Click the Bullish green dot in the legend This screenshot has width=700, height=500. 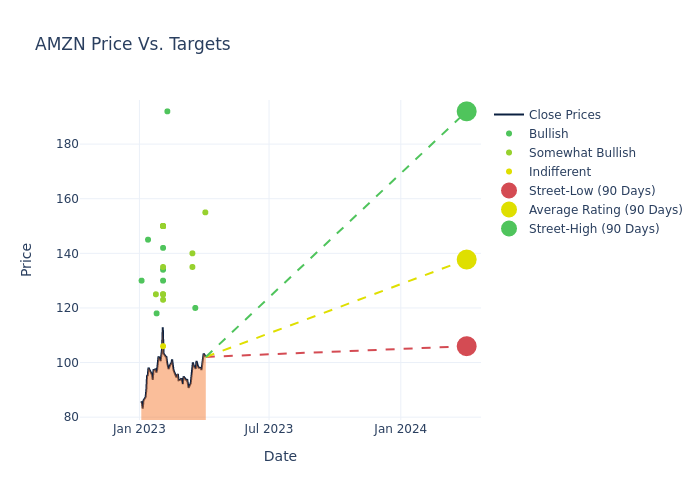(509, 134)
